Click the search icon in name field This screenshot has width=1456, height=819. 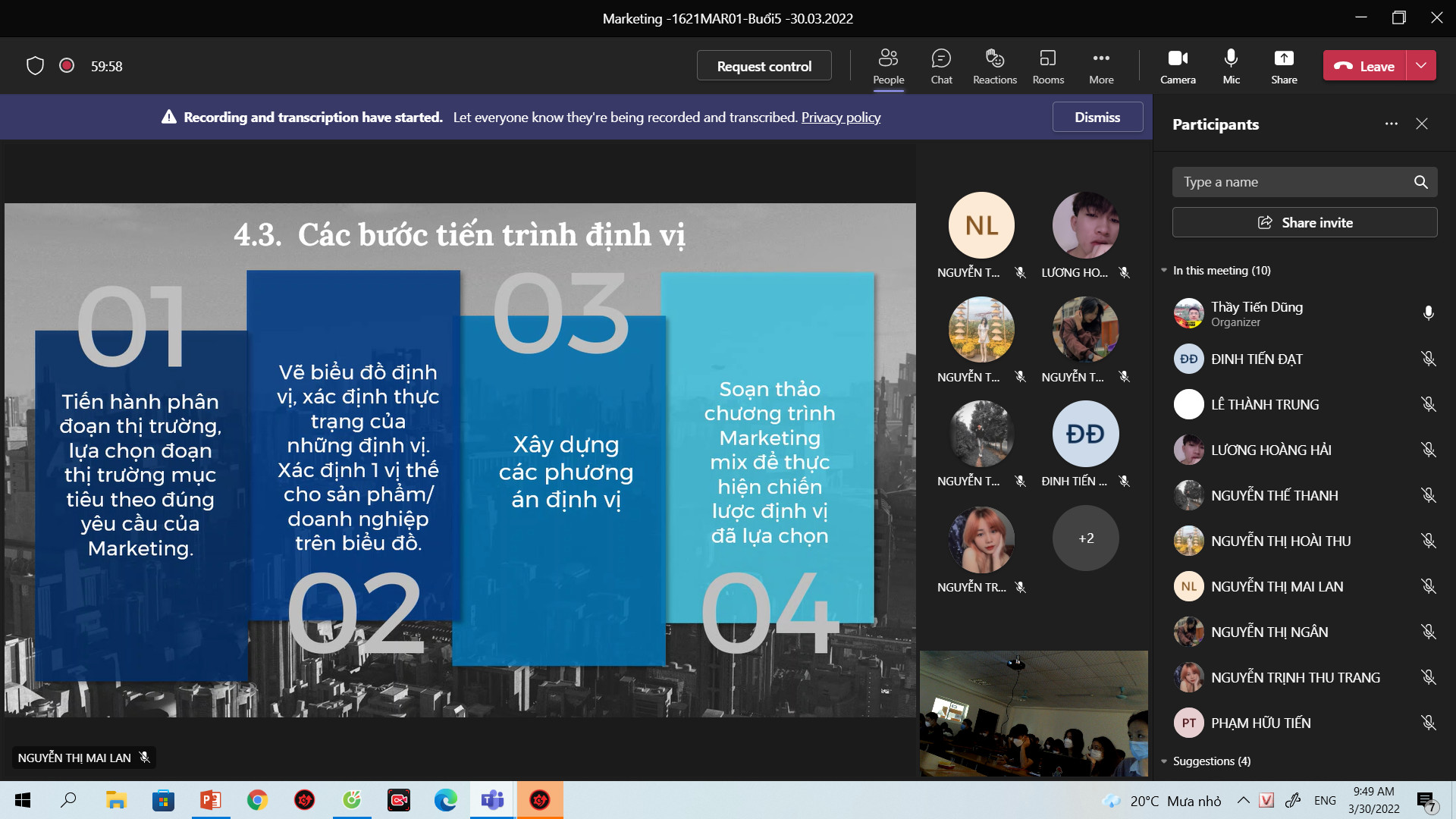(1420, 182)
